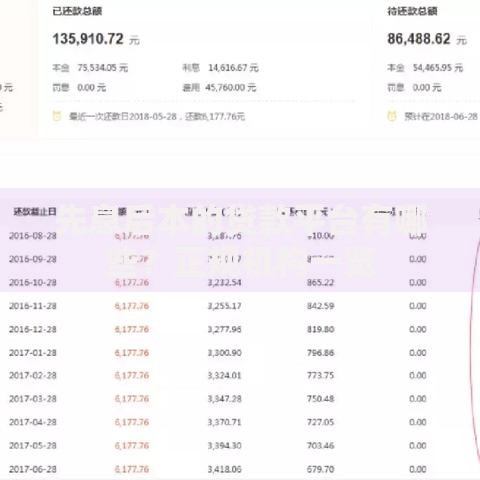Viewport: 480px width, 480px height.
Task: Select the date cell 2017-06-28
Action: tap(33, 469)
